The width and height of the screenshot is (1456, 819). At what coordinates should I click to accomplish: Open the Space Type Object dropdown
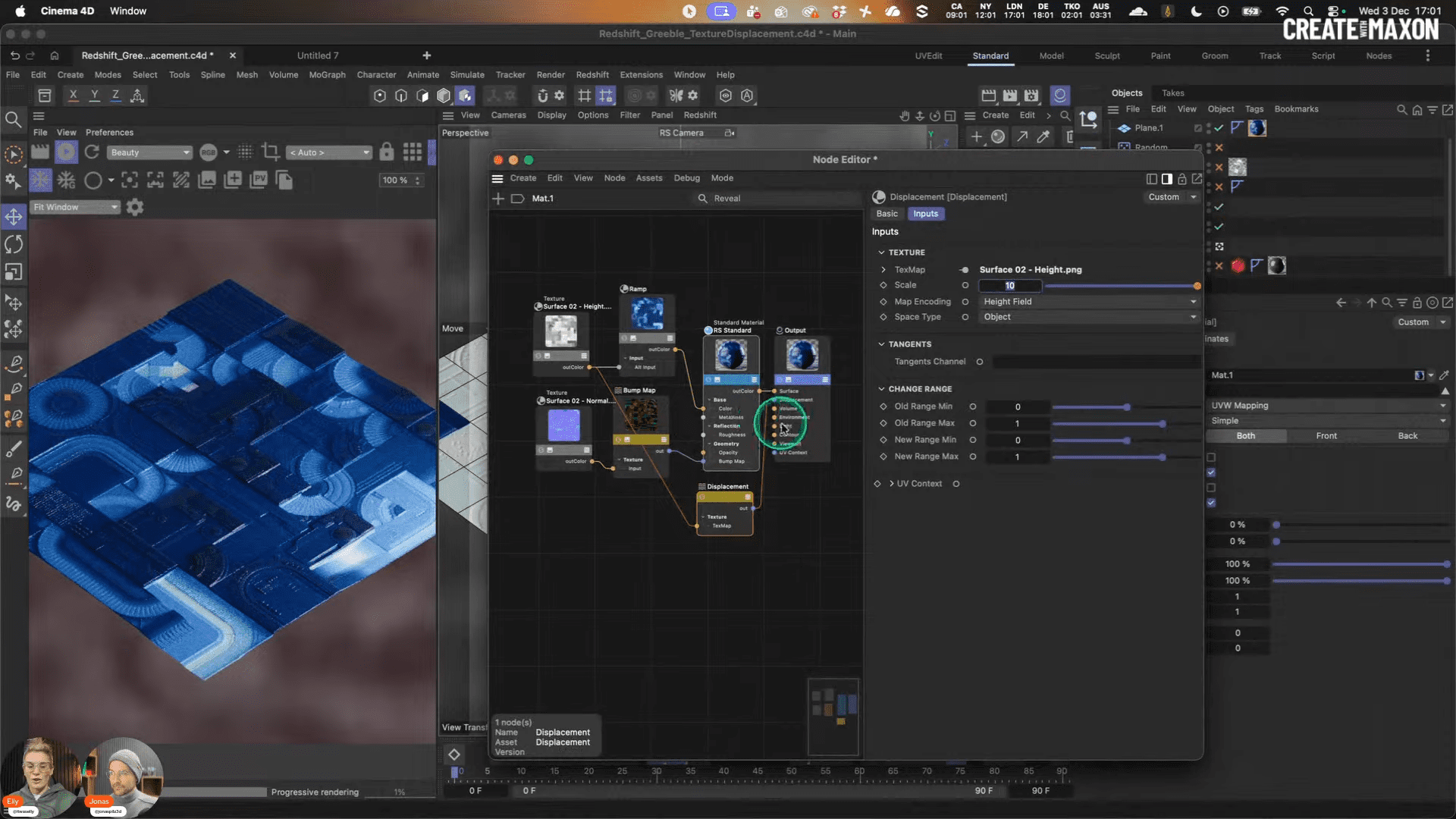1089,317
